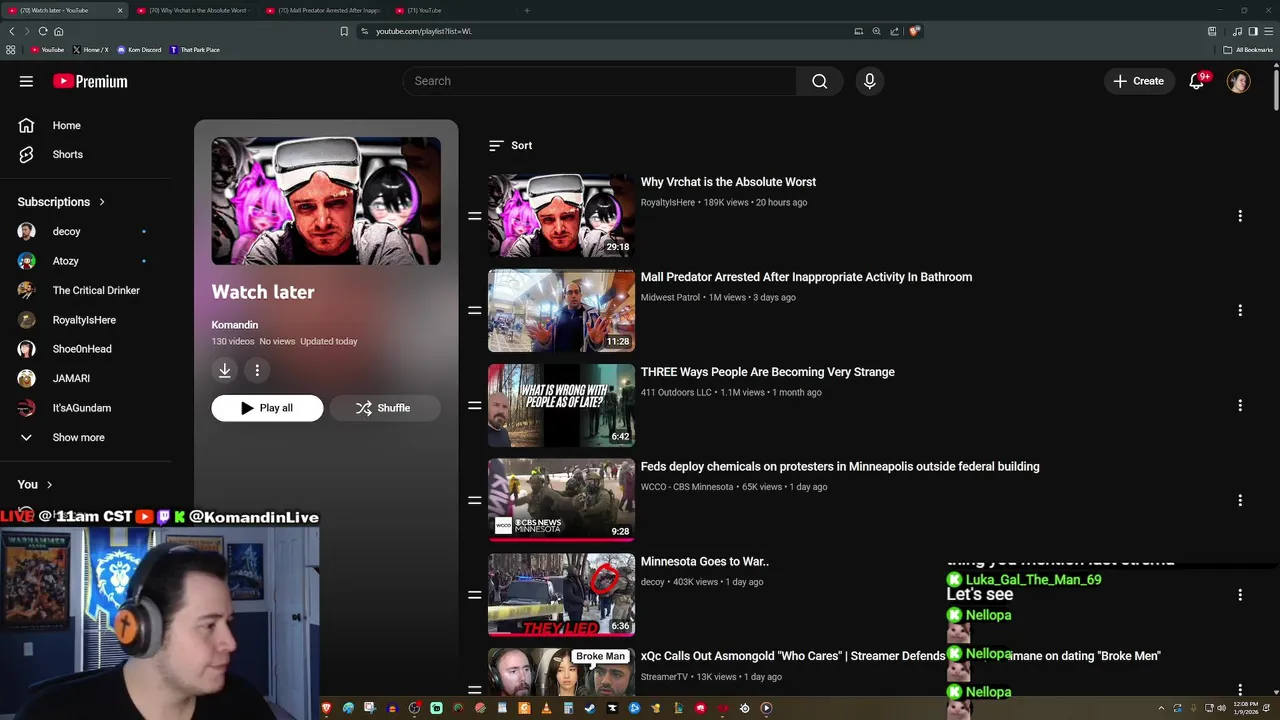1280x720 pixels.
Task: Open the YouTube hamburger guide menu
Action: tap(26, 81)
